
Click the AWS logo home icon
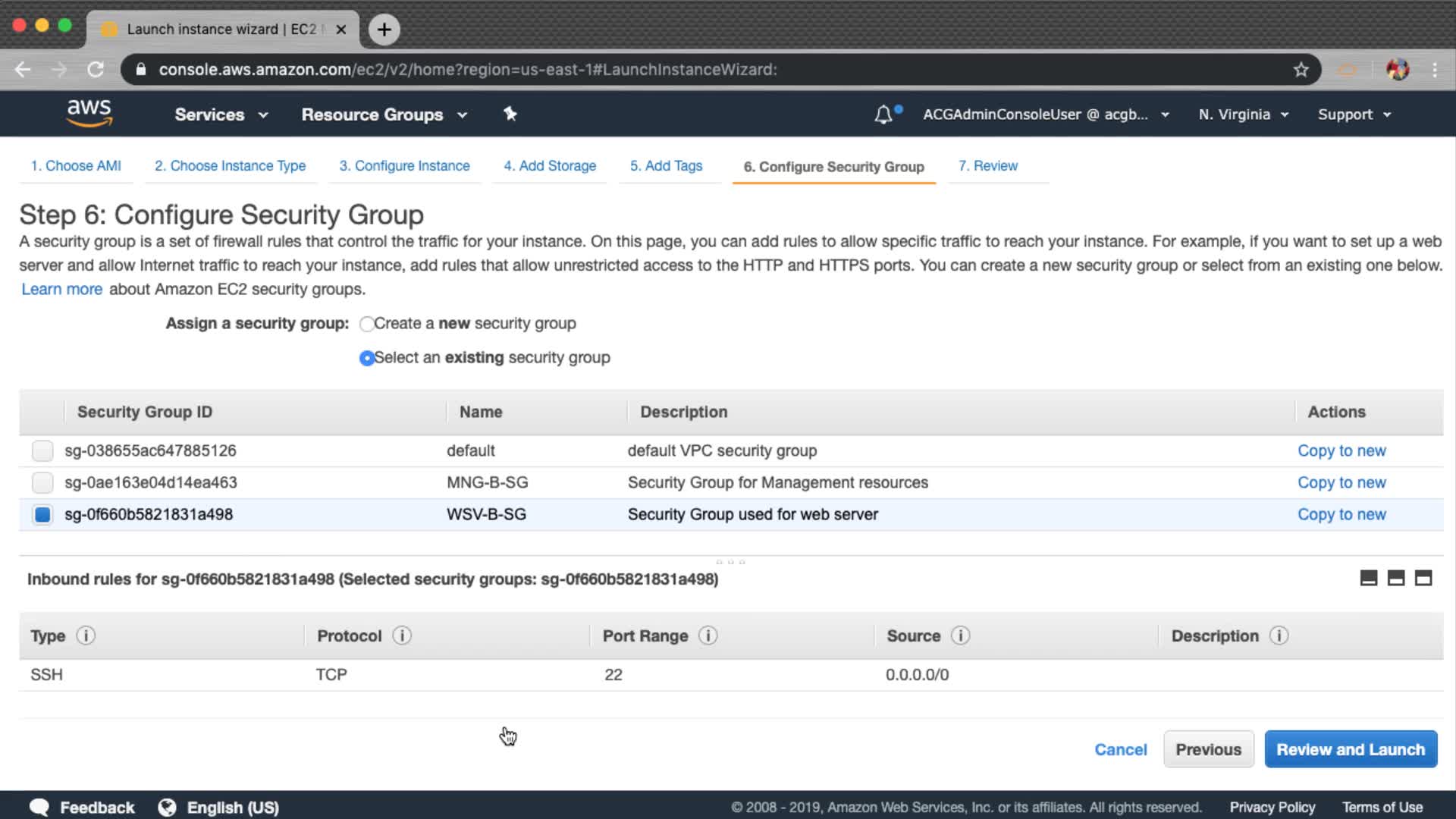coord(89,113)
